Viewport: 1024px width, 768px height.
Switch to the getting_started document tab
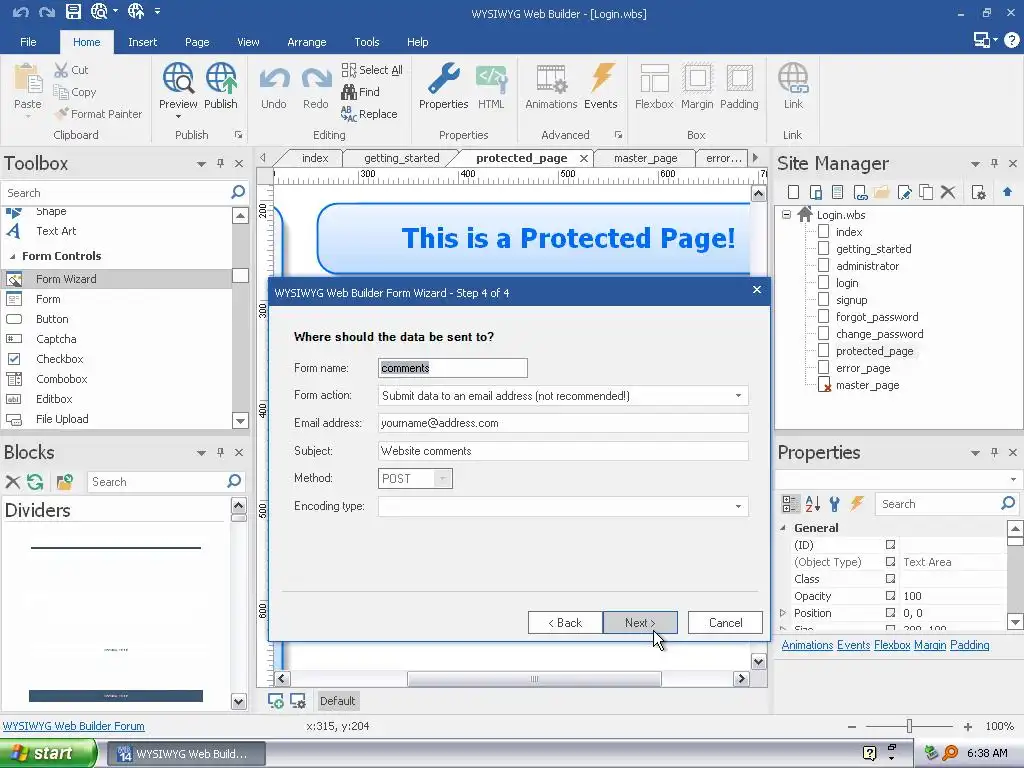coord(402,158)
